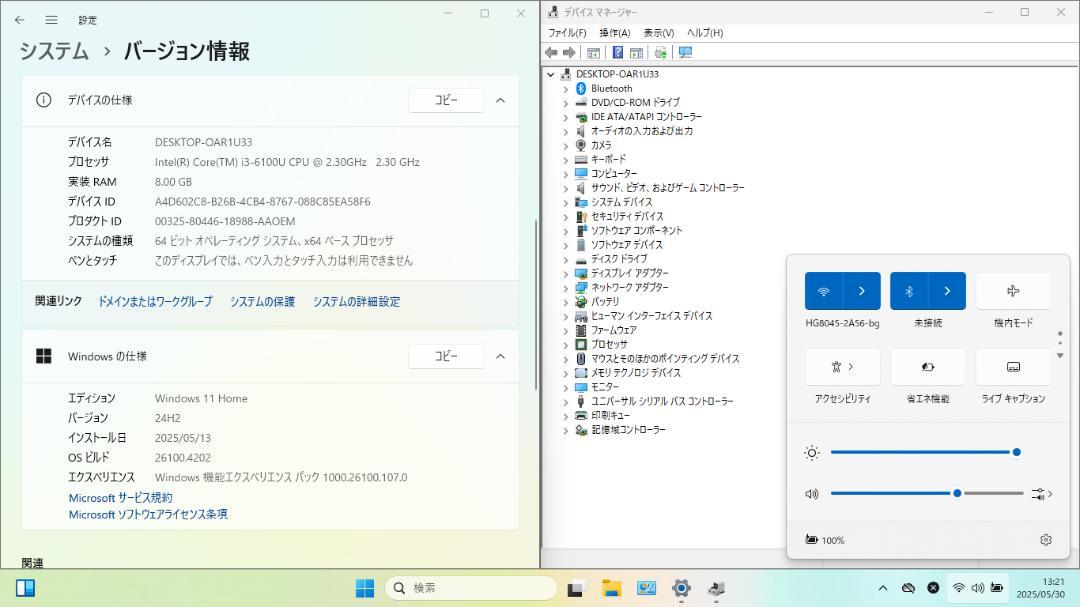Screen dimensions: 1080x607
Task: Show Bluetooth devices via arrow button
Action: point(947,291)
